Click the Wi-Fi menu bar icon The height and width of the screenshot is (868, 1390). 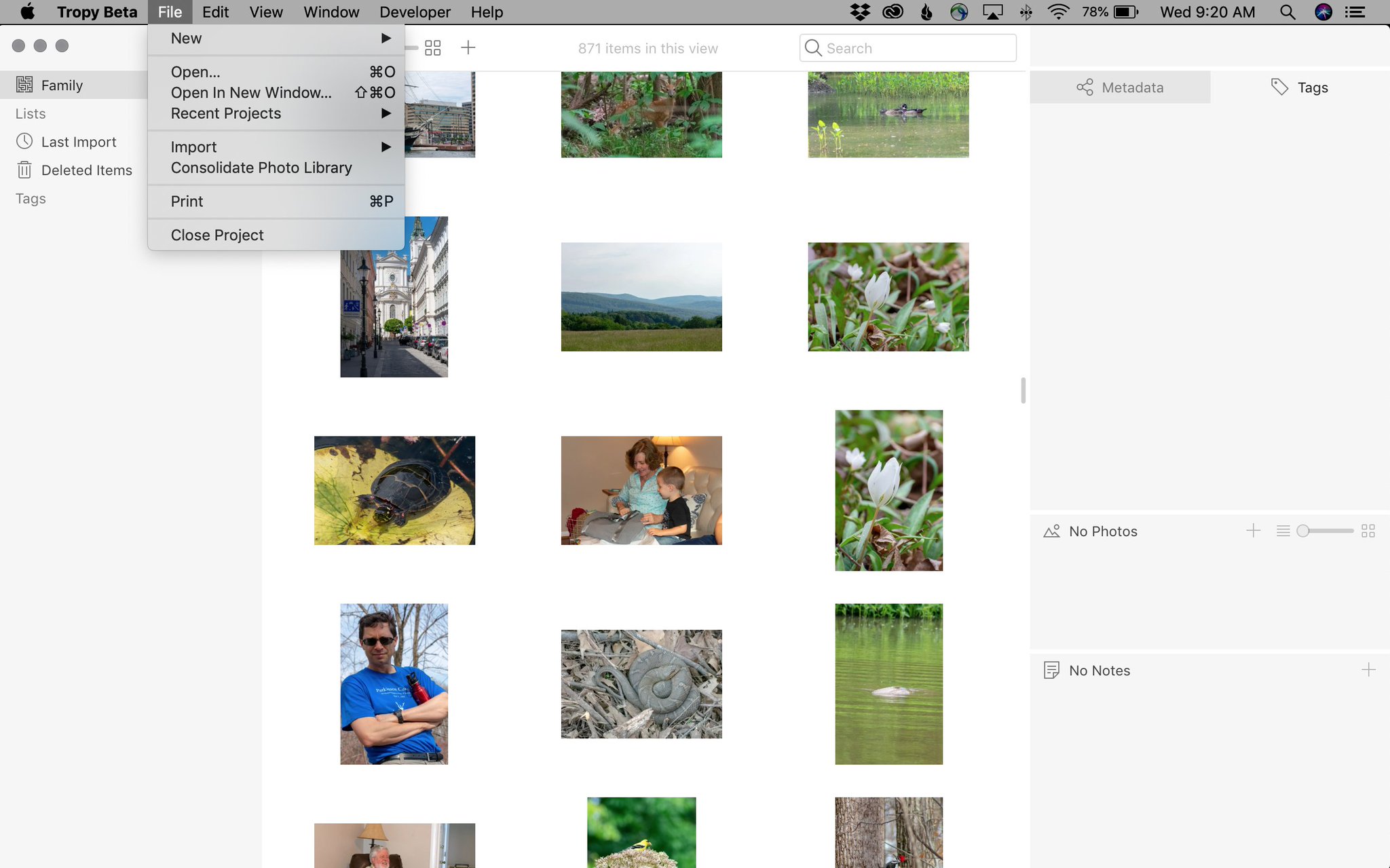[x=1058, y=12]
